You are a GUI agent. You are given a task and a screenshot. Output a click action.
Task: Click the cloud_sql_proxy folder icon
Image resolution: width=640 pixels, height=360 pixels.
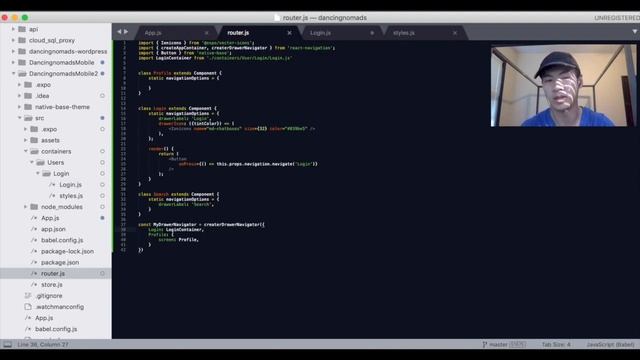(x=22, y=40)
